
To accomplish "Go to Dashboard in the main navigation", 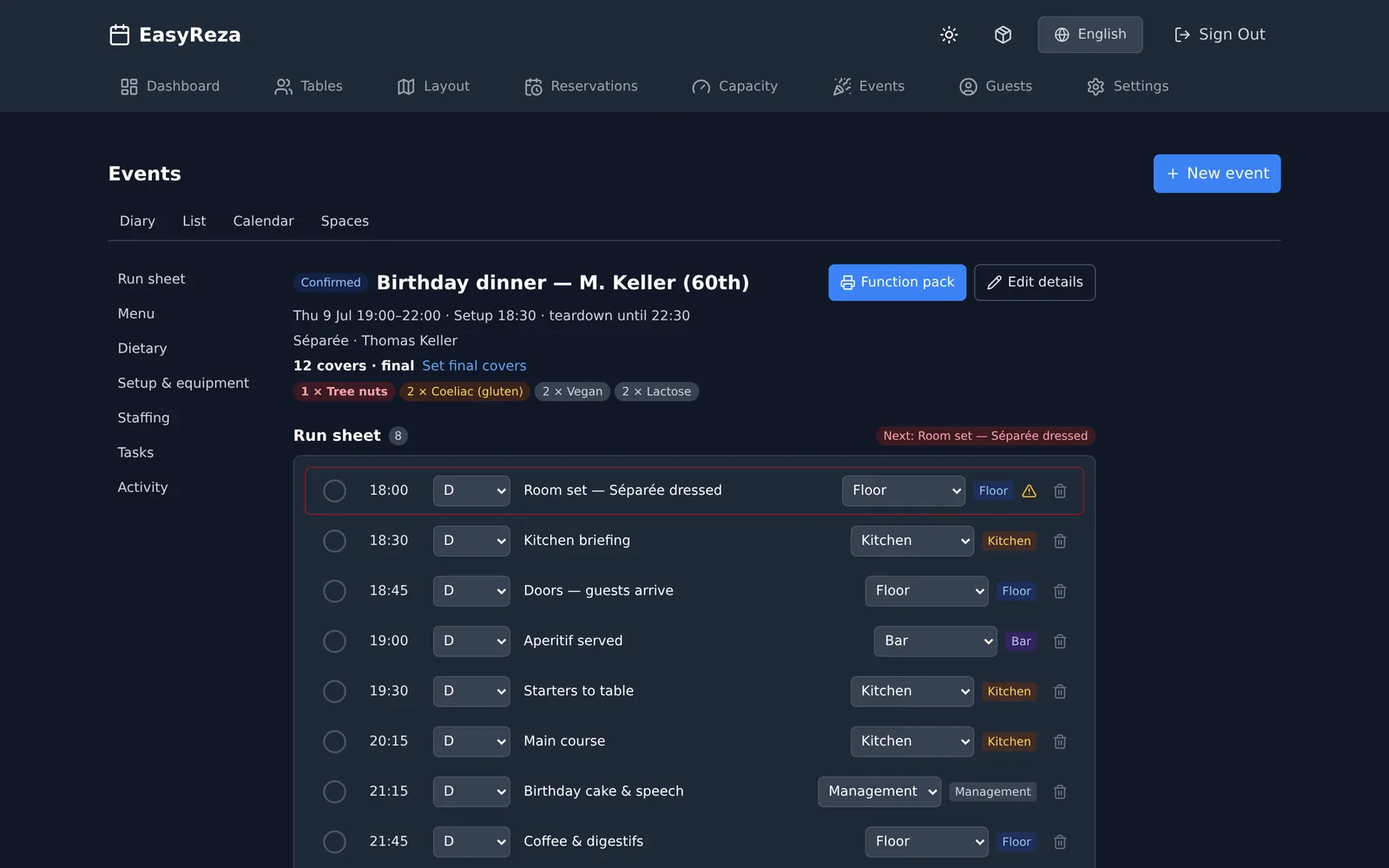I will pyautogui.click(x=170, y=87).
